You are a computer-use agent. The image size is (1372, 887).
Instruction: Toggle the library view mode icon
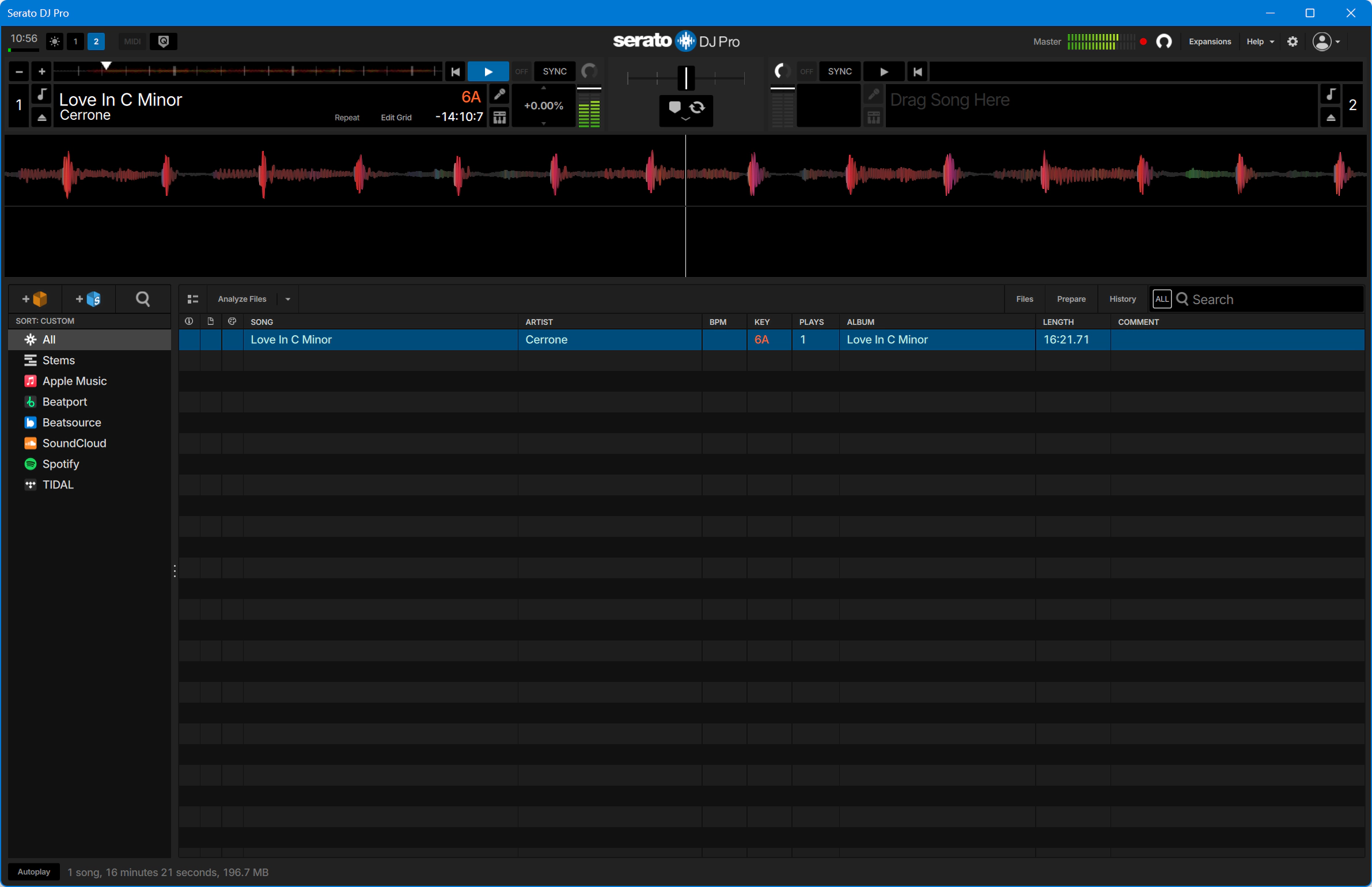(x=192, y=299)
